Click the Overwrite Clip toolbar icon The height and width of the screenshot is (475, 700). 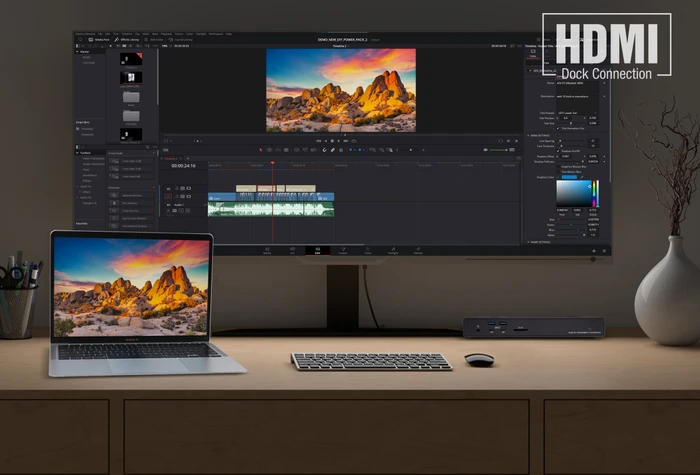[x=305, y=150]
